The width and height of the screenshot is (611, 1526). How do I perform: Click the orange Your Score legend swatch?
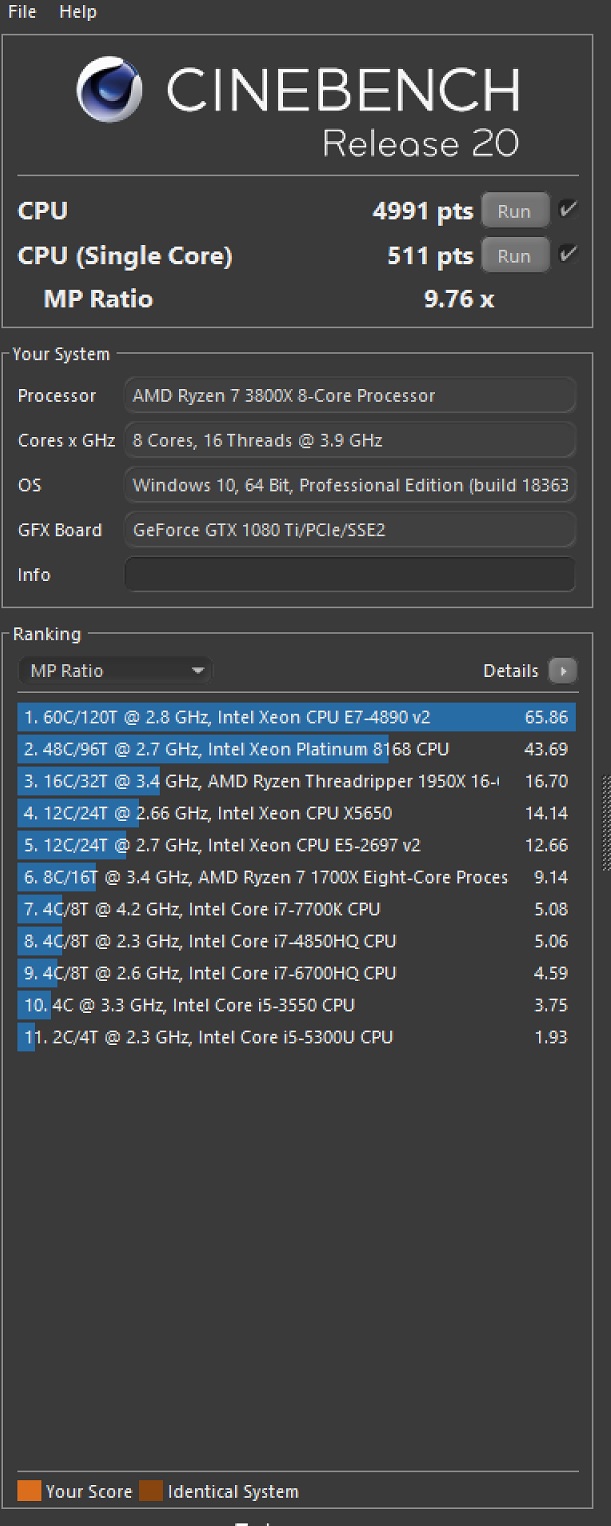pos(29,1491)
